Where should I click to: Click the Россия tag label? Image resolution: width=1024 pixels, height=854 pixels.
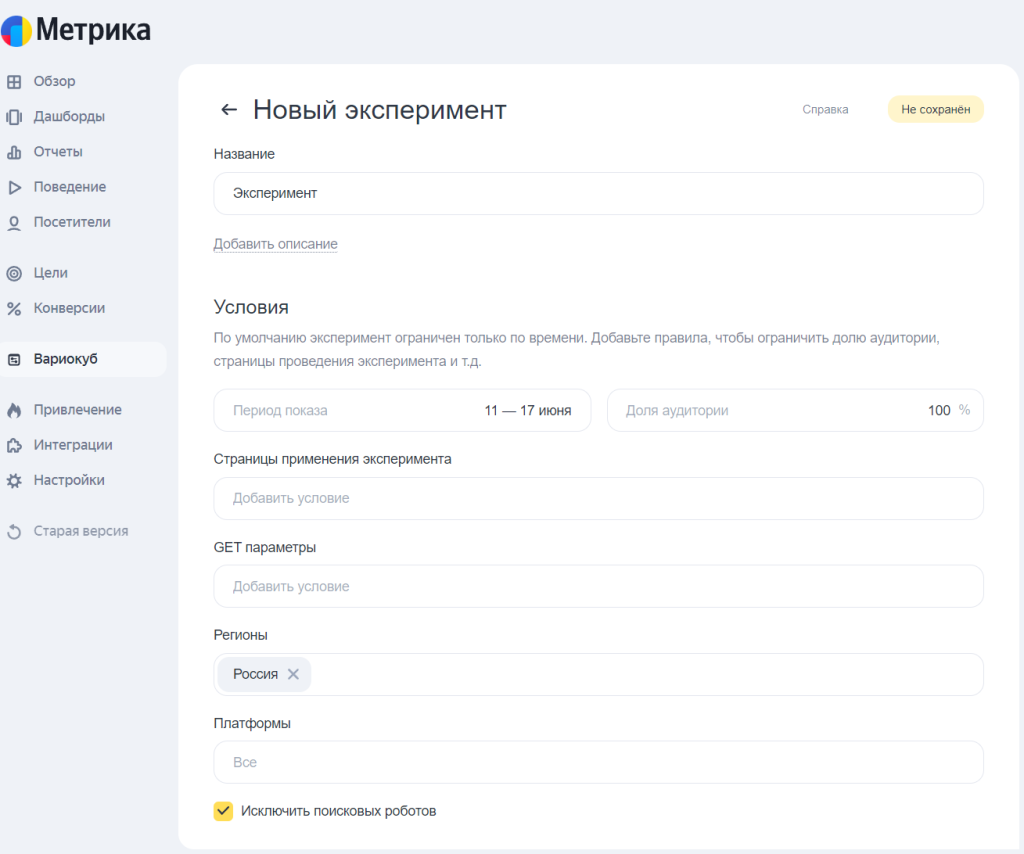coord(255,674)
